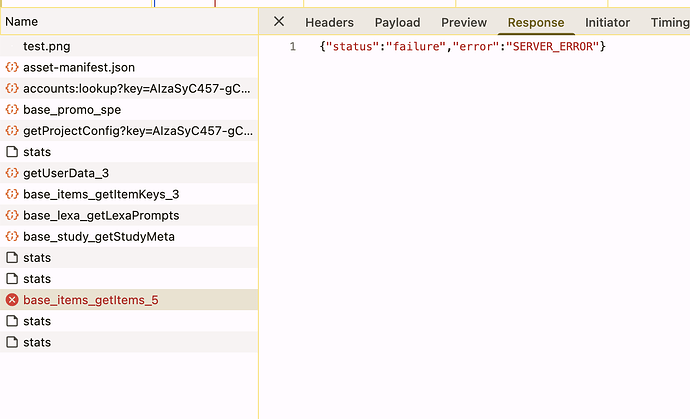Switch to the Preview tab

[464, 22]
